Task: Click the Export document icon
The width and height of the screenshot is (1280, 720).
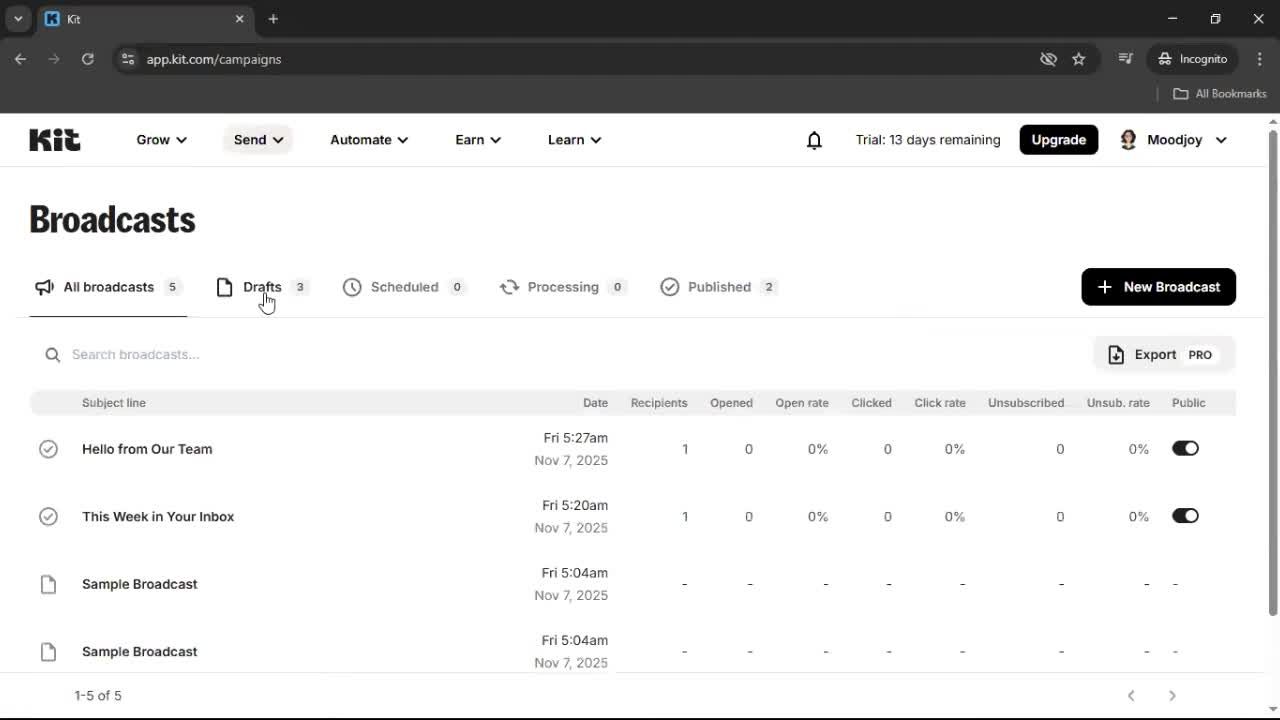Action: tap(1116, 354)
